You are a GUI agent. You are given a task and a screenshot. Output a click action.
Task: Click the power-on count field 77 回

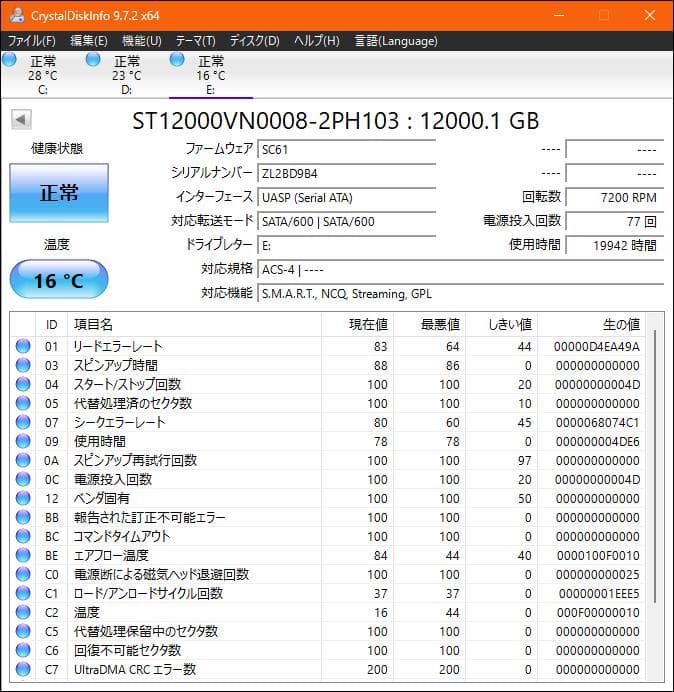coord(614,221)
